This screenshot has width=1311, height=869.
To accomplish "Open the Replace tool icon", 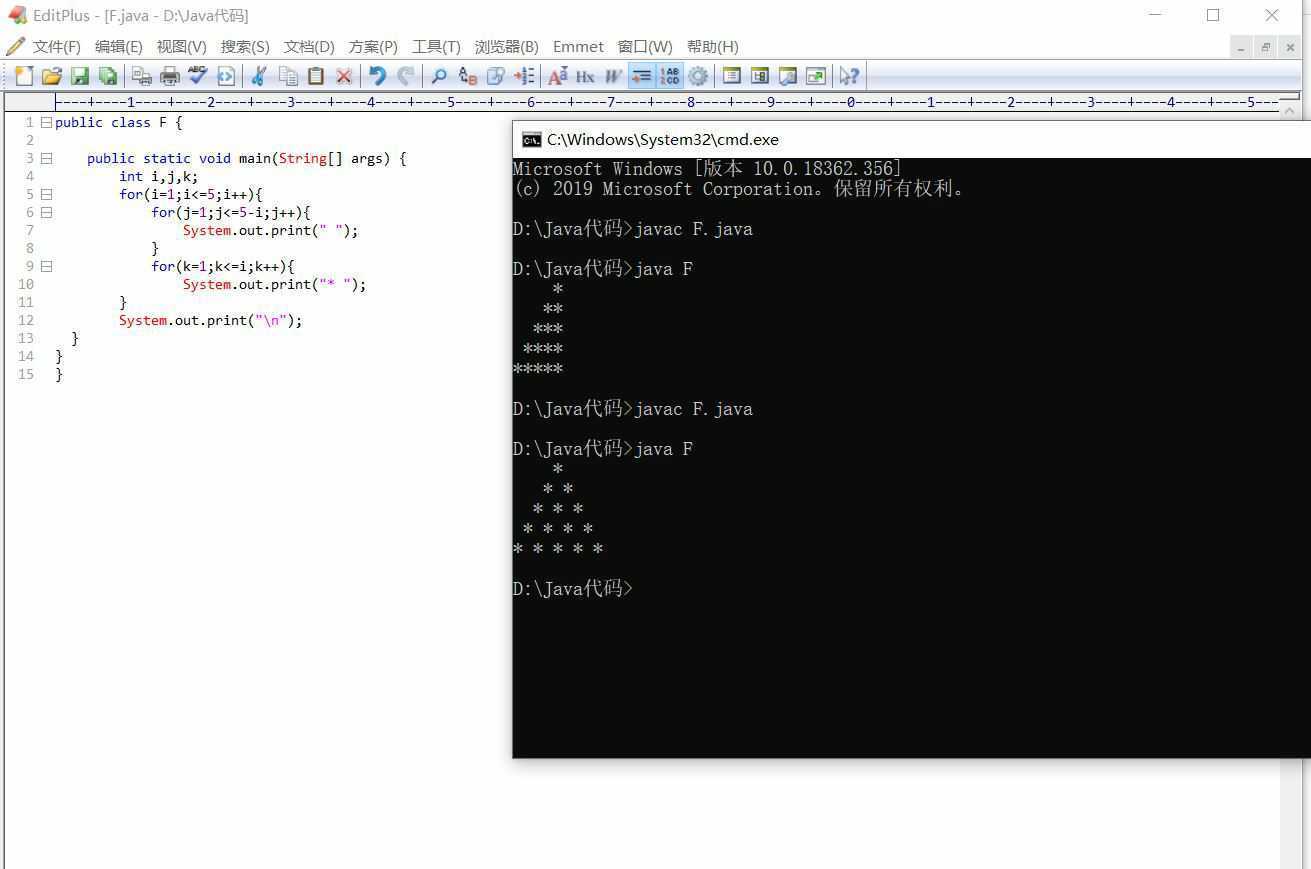I will 467,76.
